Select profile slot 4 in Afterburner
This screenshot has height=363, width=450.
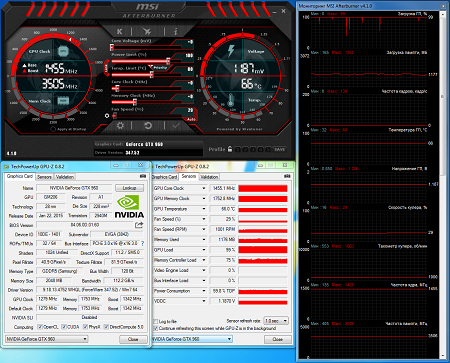(x=261, y=149)
